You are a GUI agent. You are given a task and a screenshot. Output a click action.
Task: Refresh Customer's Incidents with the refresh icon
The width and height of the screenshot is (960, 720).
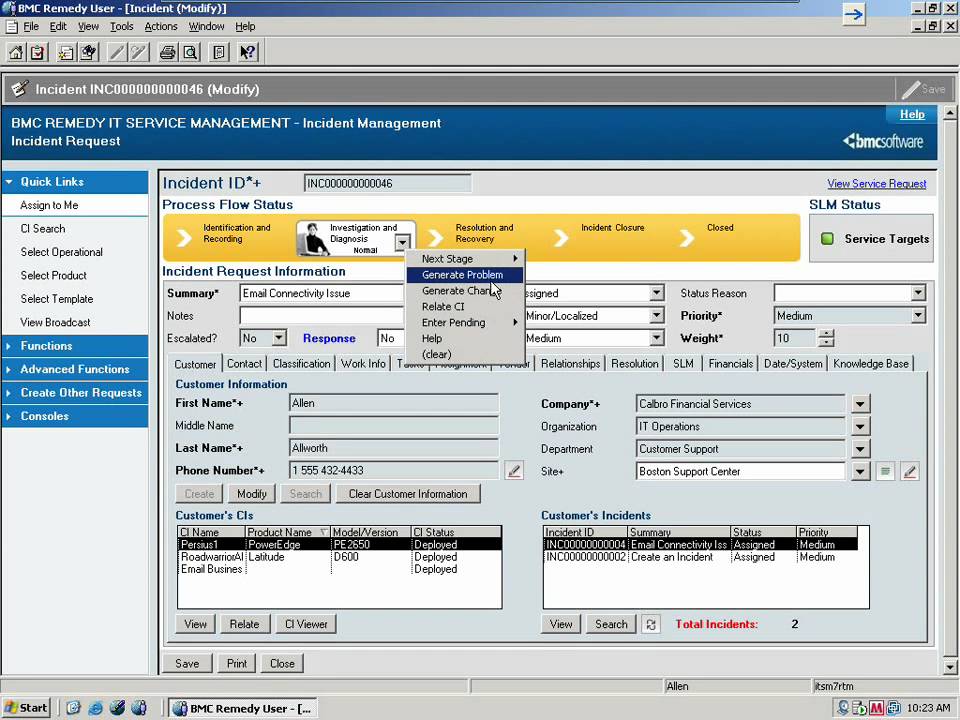[651, 624]
